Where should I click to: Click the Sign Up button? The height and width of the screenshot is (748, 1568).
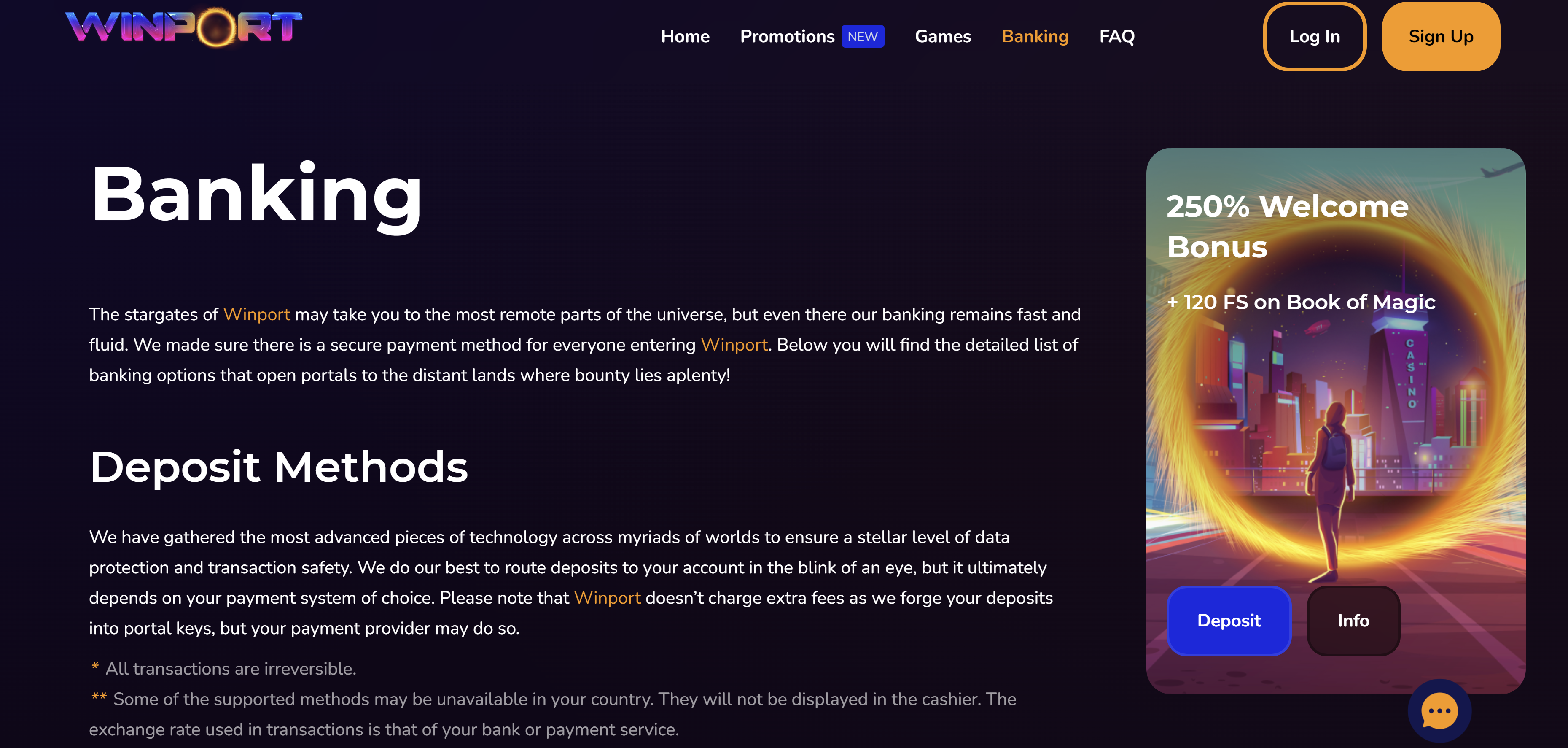coord(1440,37)
